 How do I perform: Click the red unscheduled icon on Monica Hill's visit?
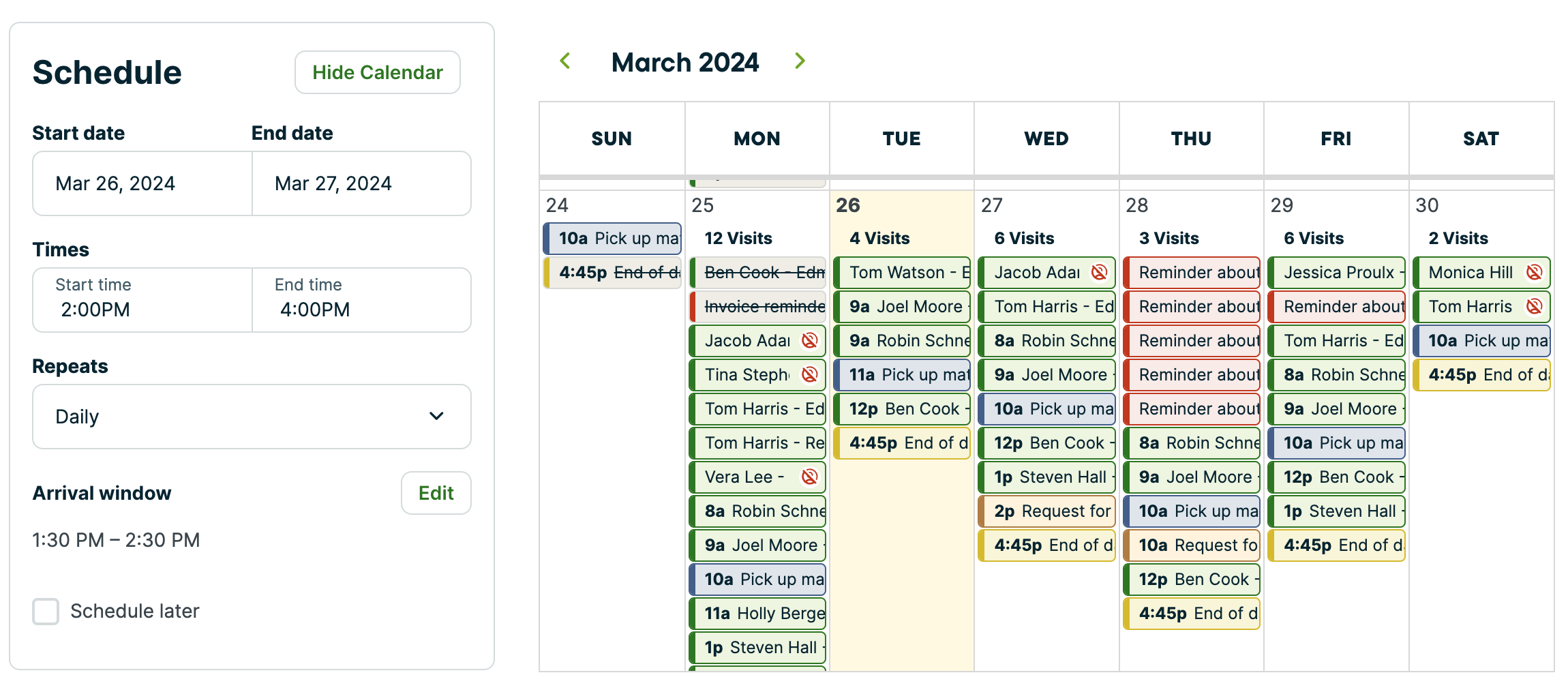[x=1535, y=272]
